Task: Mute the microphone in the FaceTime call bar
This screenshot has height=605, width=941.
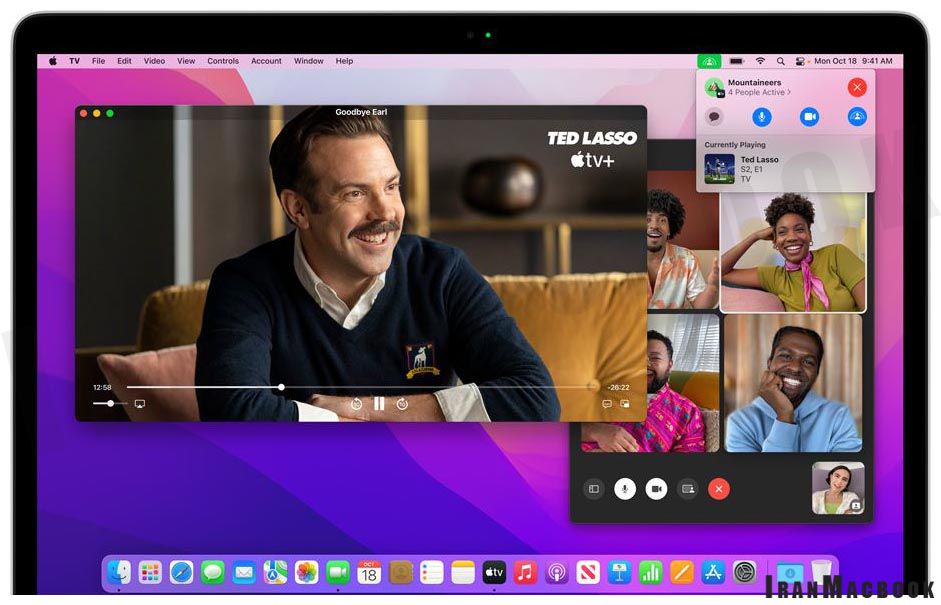Action: click(623, 489)
